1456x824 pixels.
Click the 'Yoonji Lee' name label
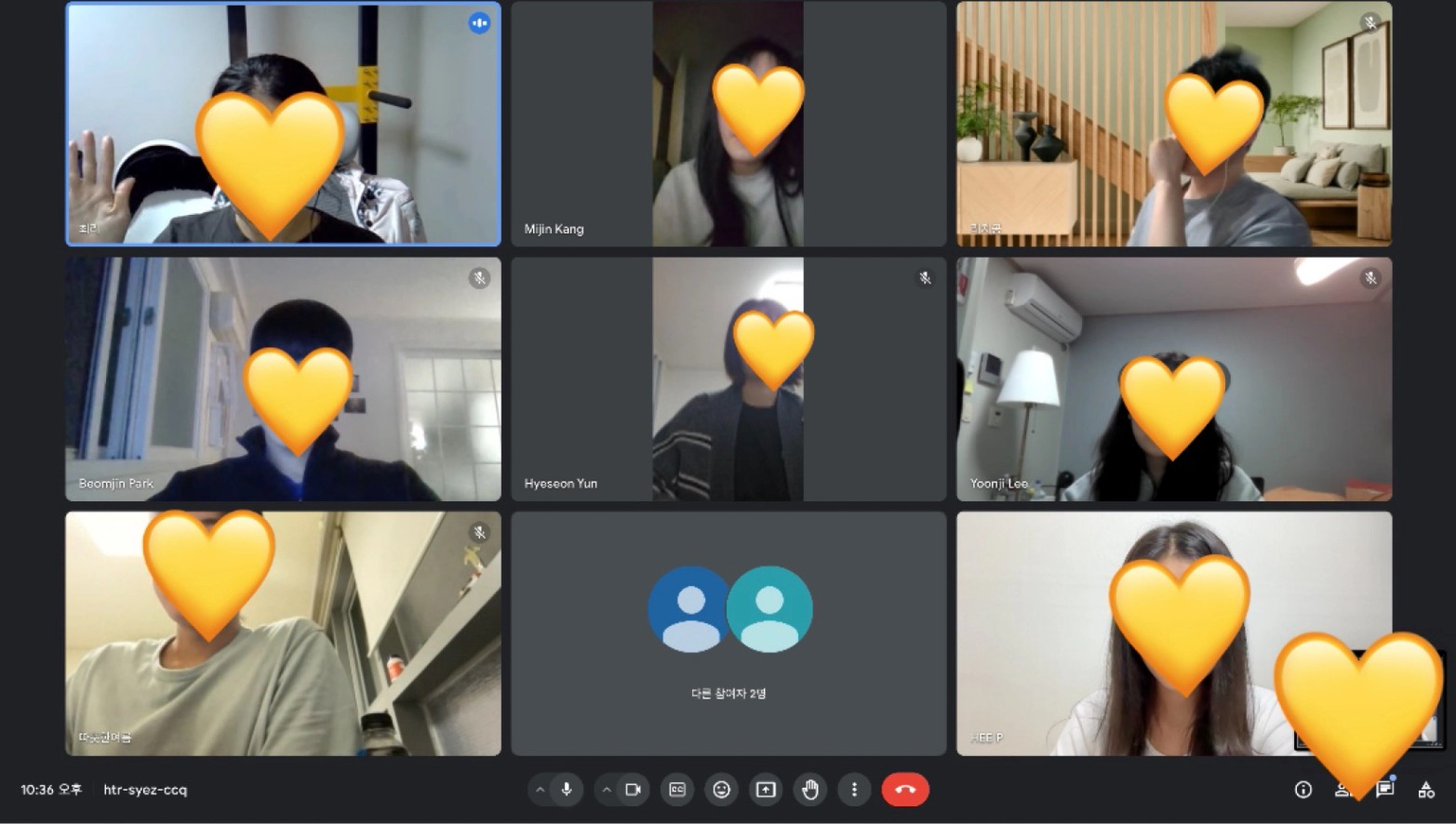pos(998,484)
